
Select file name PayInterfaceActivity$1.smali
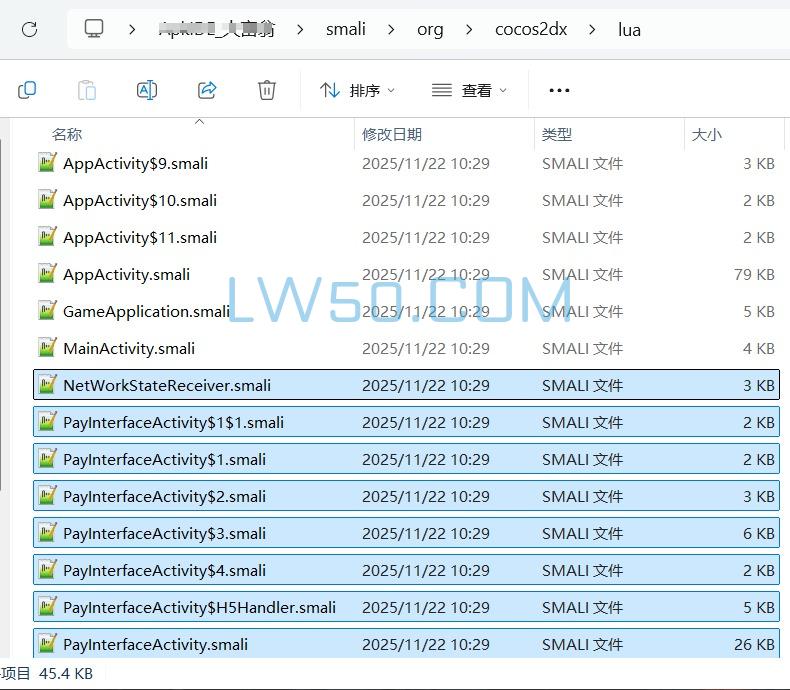pos(164,460)
